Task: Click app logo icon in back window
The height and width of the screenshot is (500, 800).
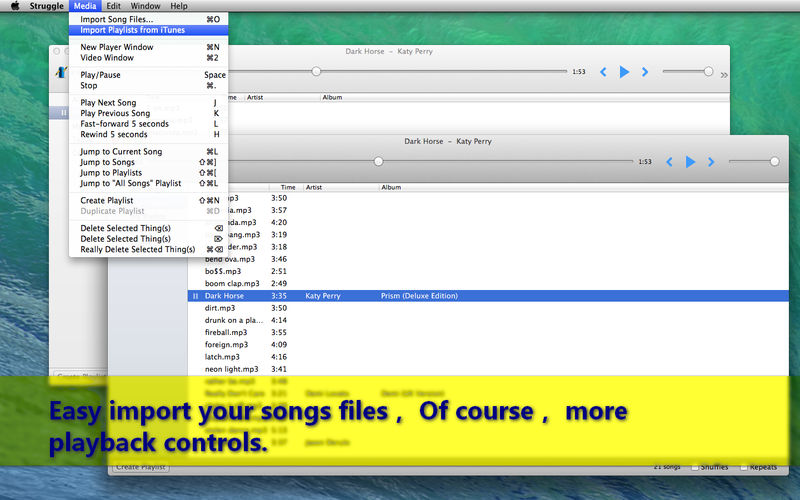Action: (62, 72)
